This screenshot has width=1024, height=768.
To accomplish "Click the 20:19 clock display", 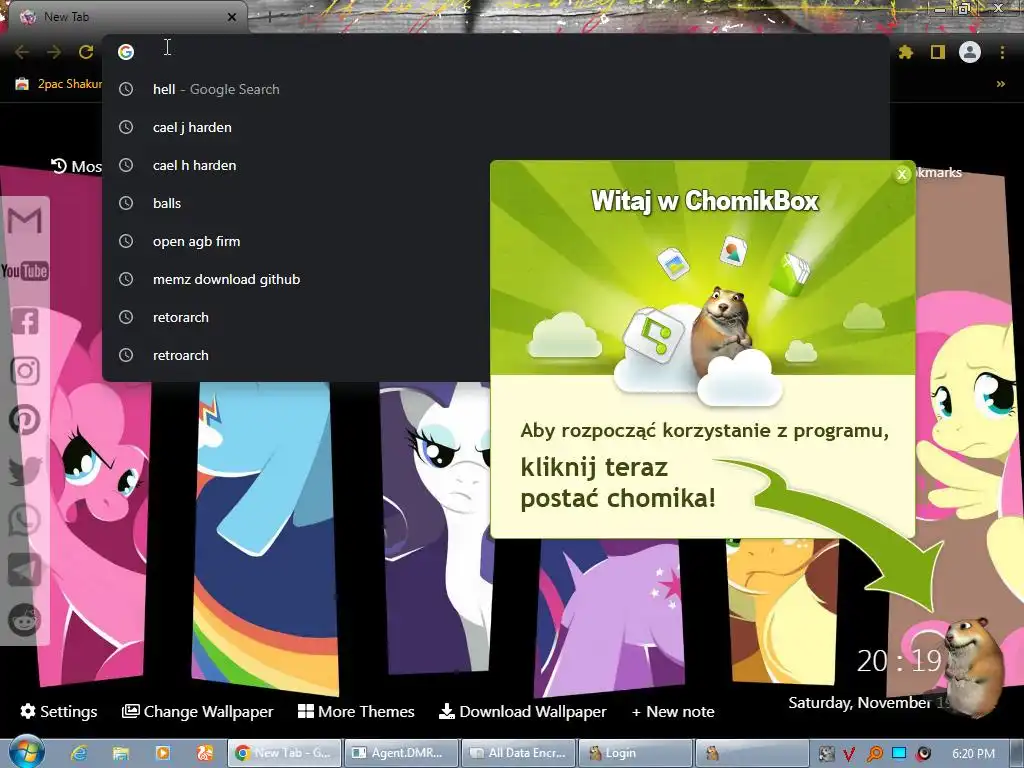I will [x=899, y=662].
